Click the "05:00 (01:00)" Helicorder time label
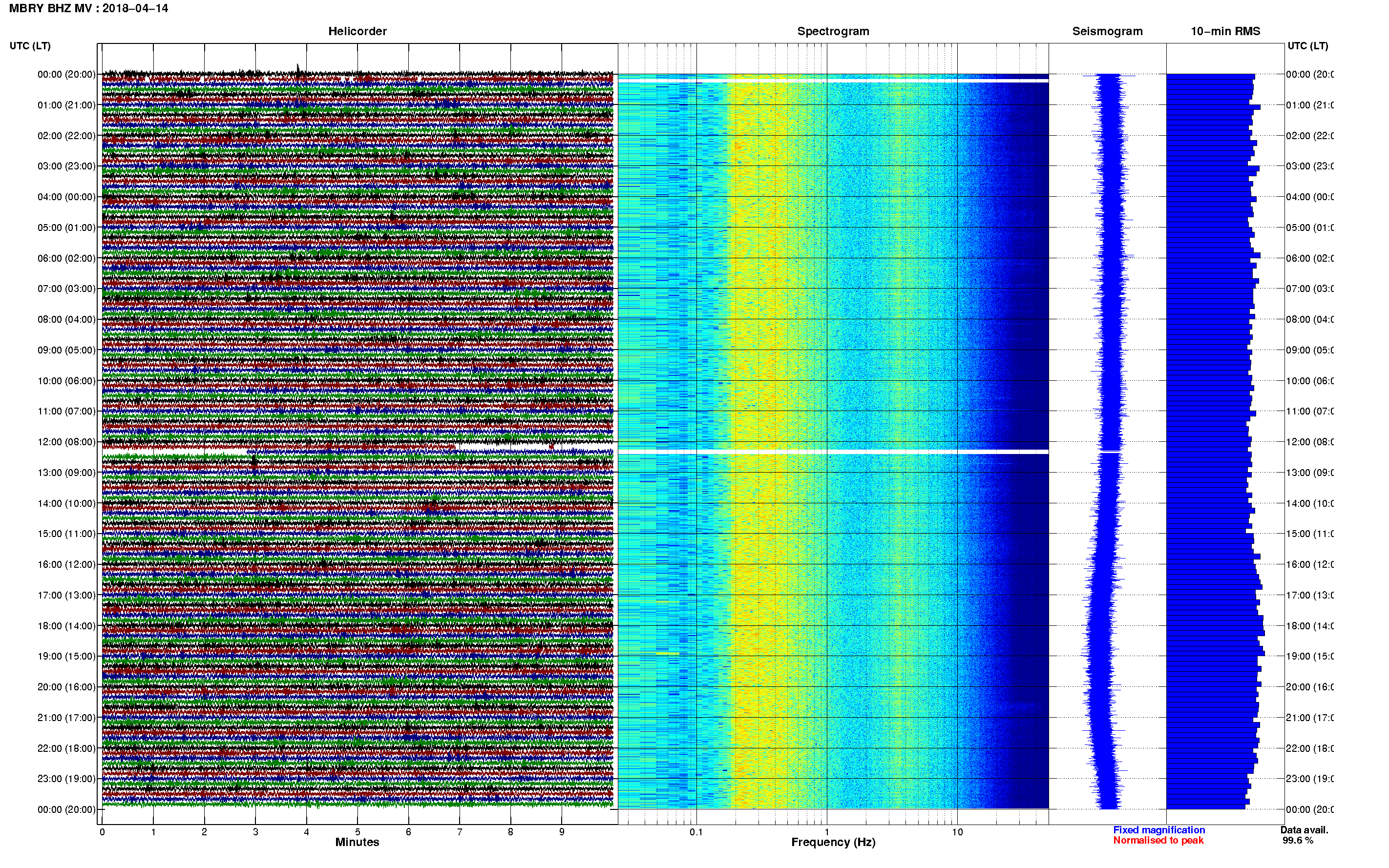Screen dimensions: 1389x868 click(66, 227)
